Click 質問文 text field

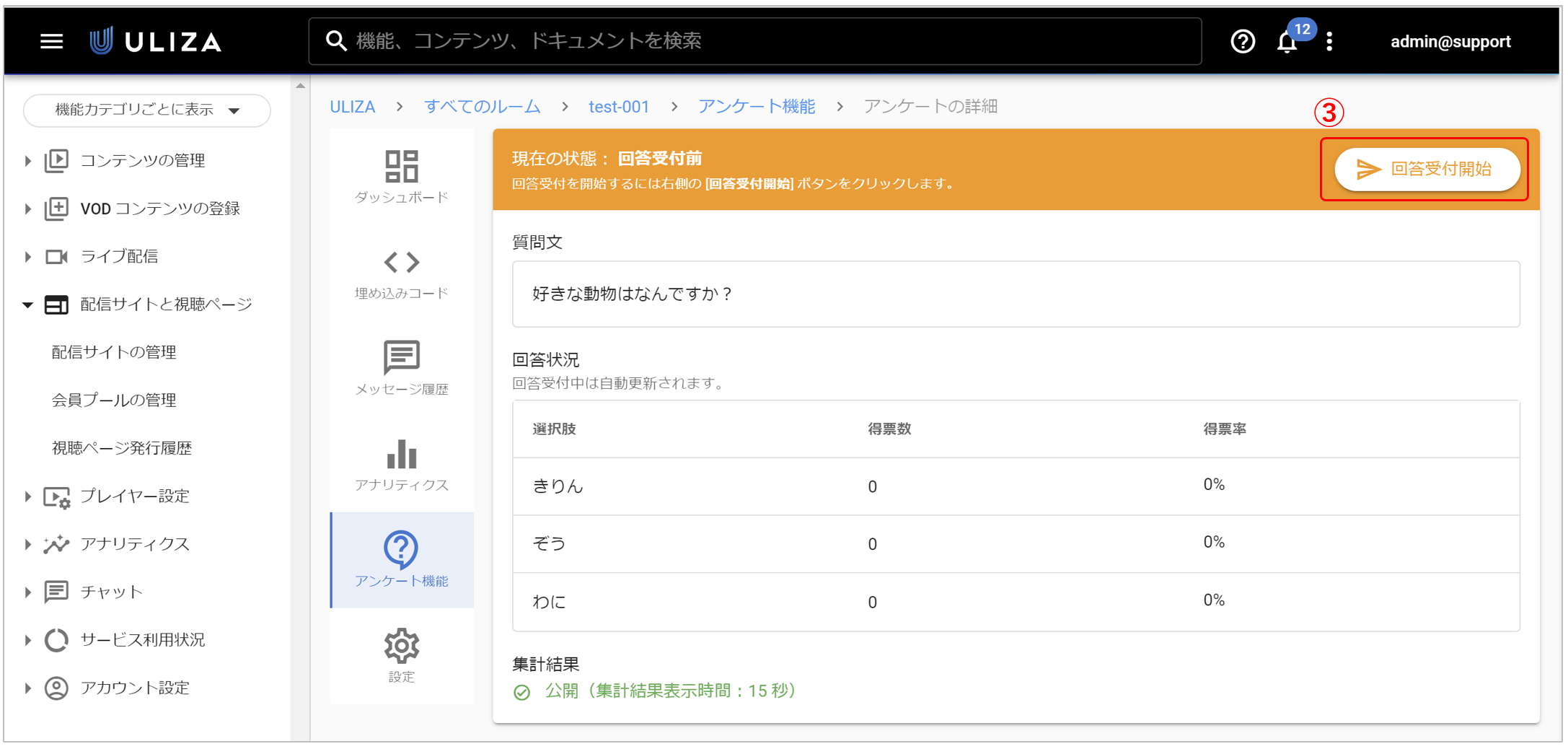(1016, 294)
